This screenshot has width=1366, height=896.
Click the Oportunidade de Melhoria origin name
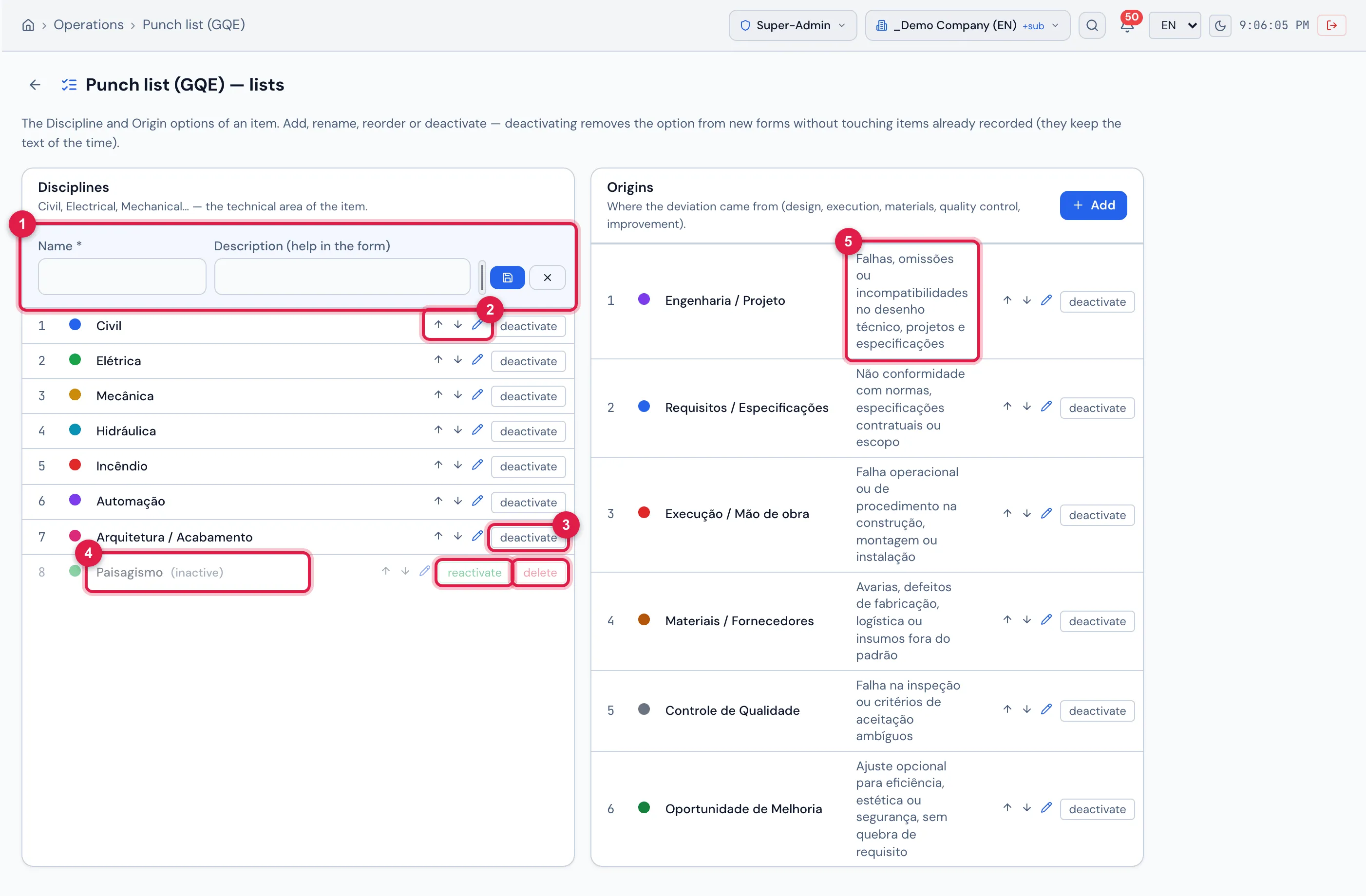(x=743, y=809)
